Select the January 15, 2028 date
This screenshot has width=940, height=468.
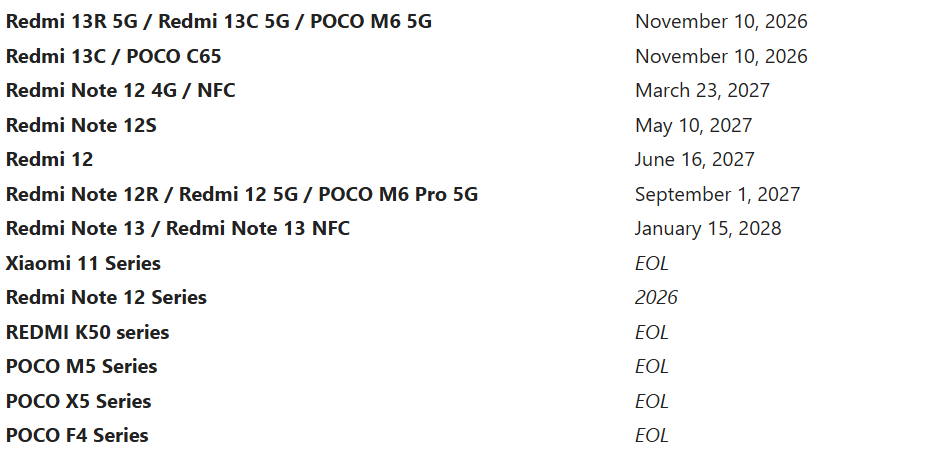click(708, 229)
